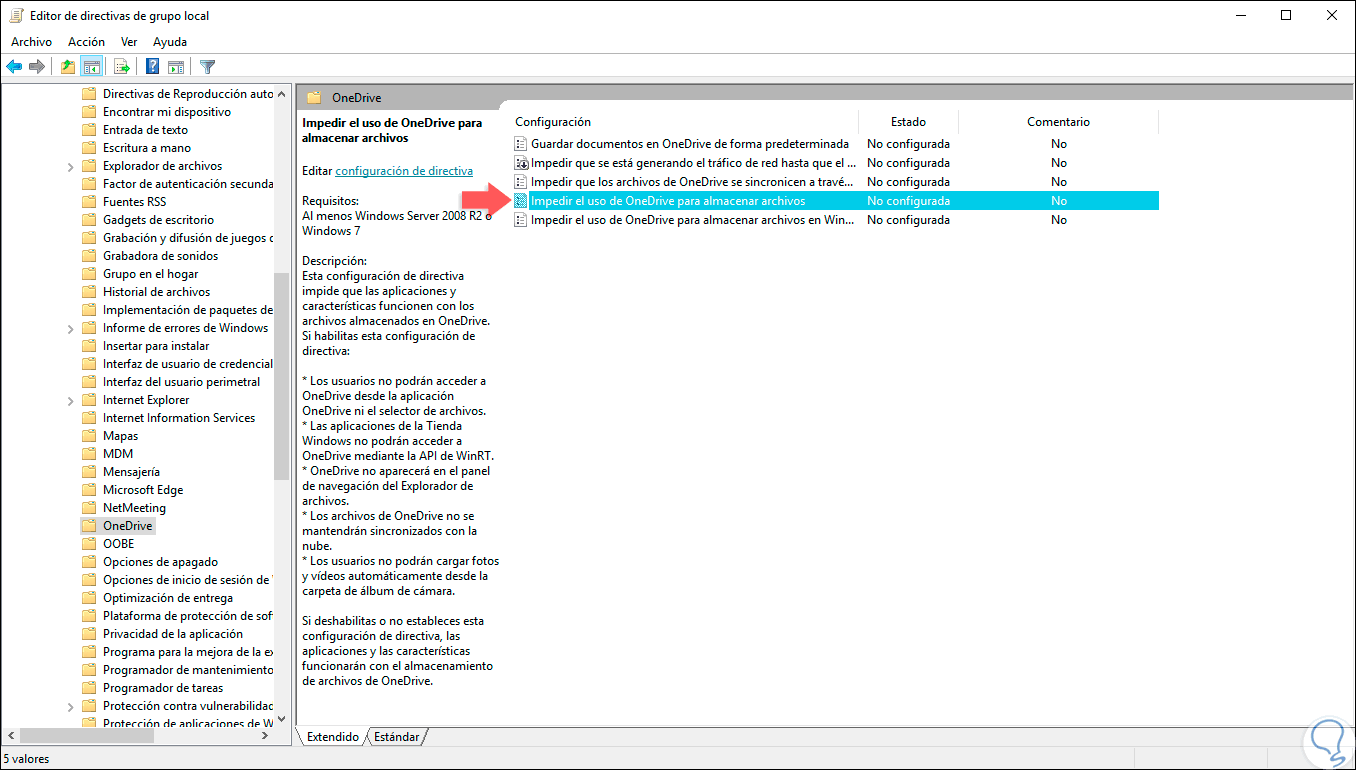Toggle the show/hide action pane icon
1356x770 pixels.
click(x=176, y=67)
